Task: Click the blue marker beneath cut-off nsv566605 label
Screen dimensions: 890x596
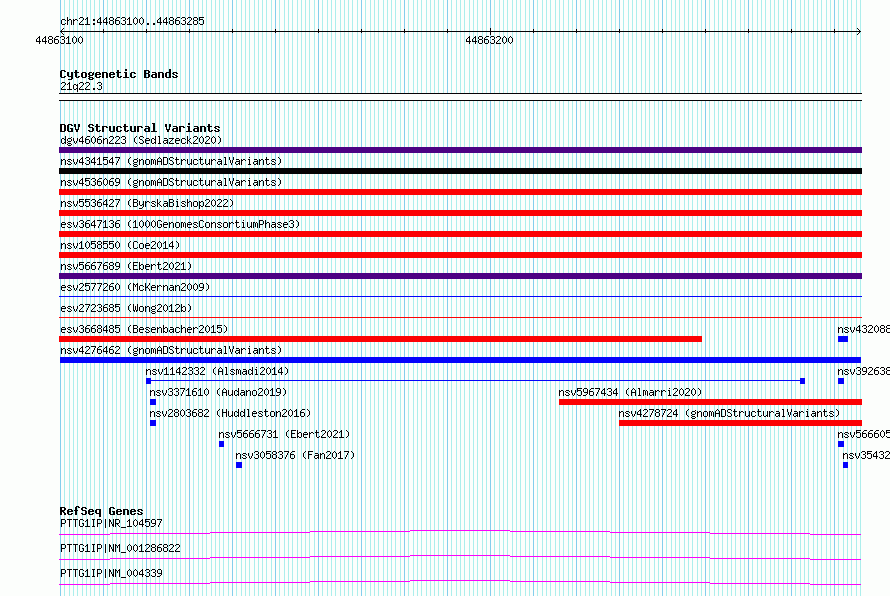Action: coord(841,444)
